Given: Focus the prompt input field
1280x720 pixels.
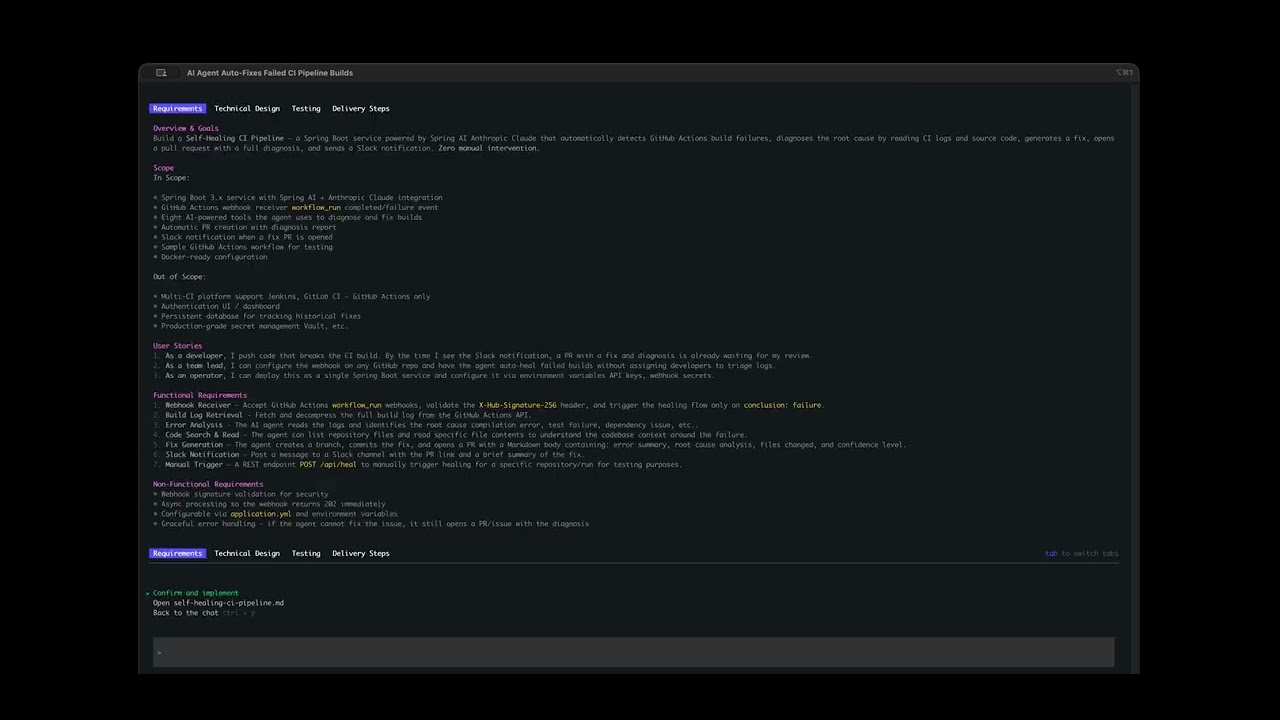Looking at the screenshot, I should coord(634,652).
